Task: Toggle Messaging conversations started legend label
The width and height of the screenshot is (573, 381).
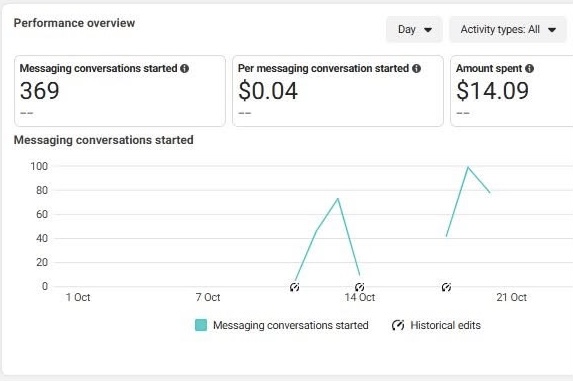Action: pyautogui.click(x=291, y=325)
